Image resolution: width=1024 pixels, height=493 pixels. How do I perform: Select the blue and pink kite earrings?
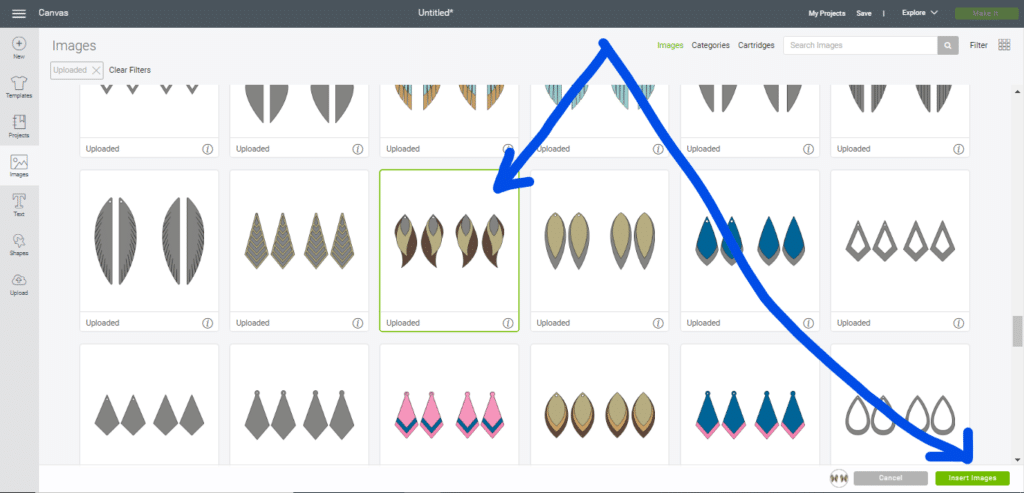coord(750,405)
